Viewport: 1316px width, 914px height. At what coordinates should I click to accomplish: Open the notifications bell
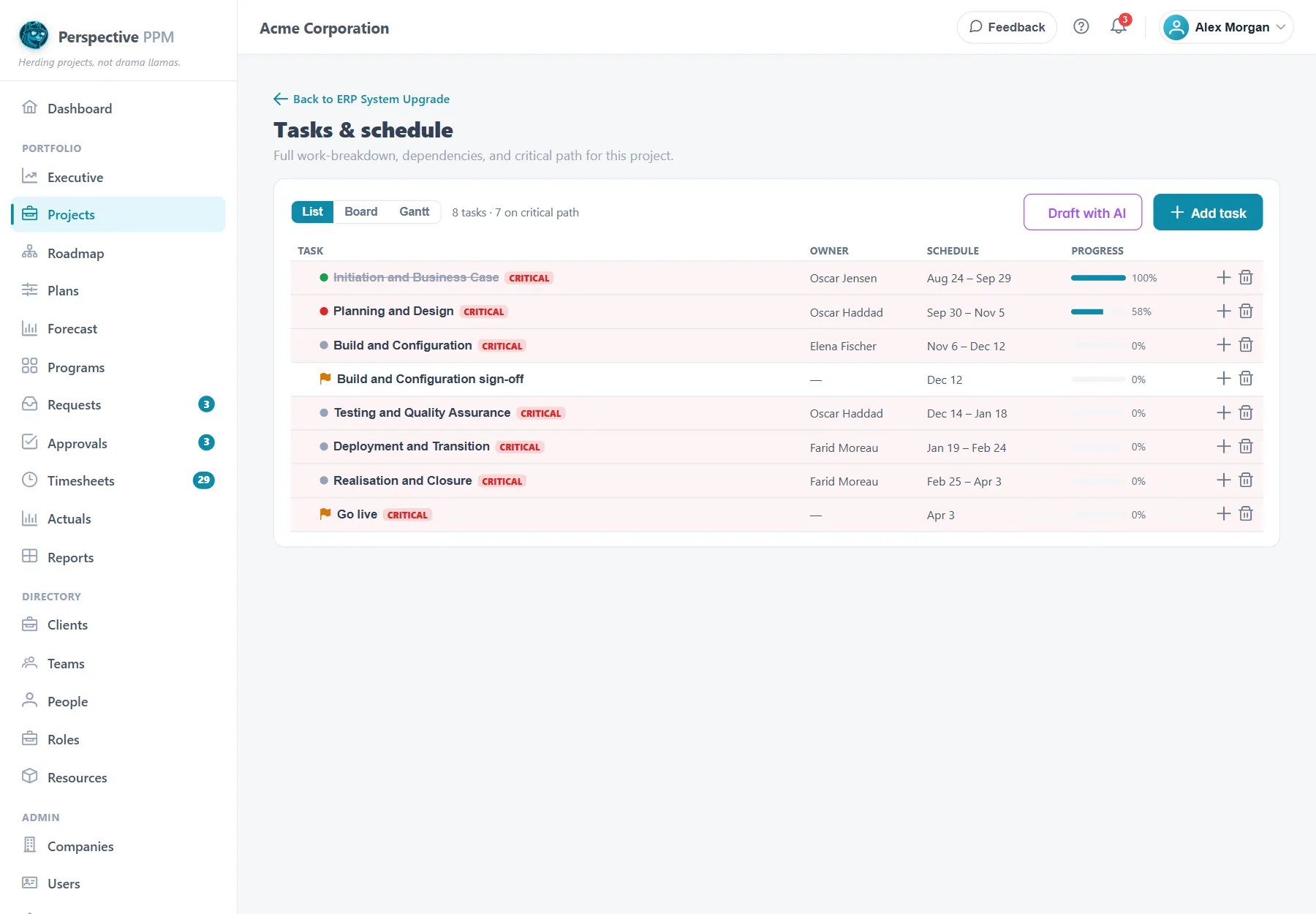1119,27
